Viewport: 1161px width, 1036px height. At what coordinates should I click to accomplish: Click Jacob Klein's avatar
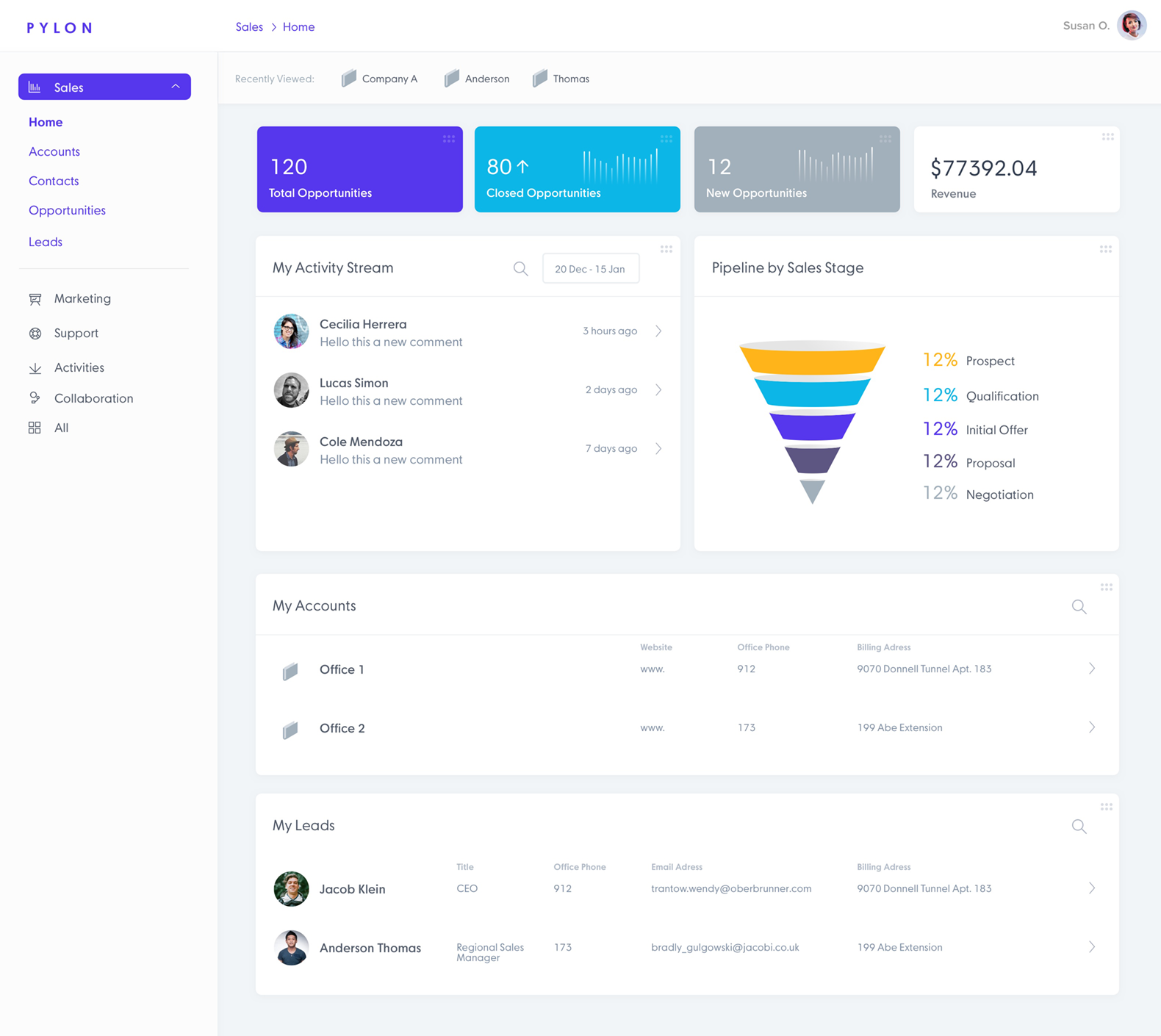[292, 889]
